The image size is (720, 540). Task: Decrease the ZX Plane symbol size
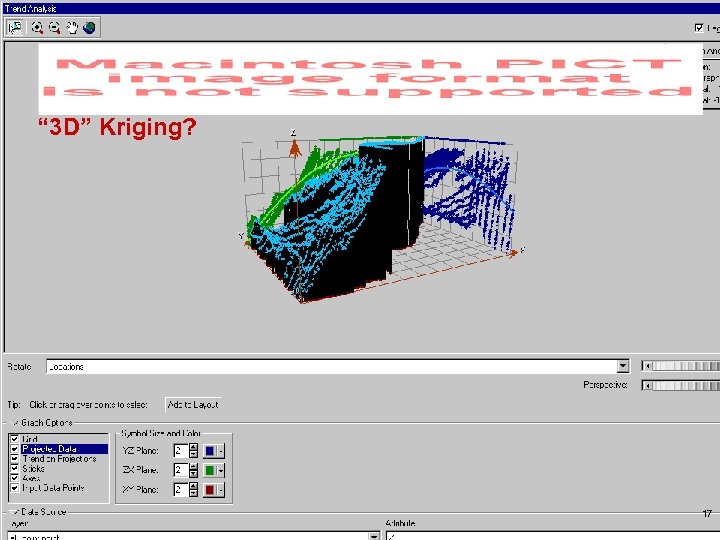193,473
